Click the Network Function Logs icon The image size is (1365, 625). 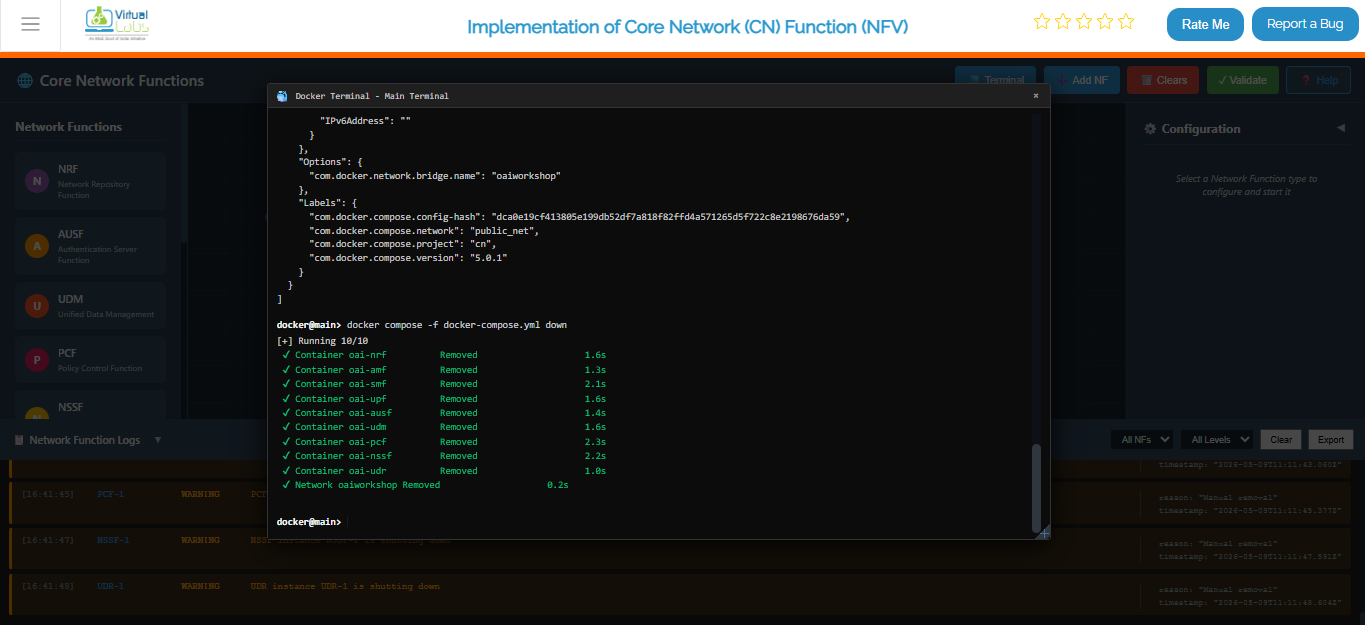click(19, 440)
